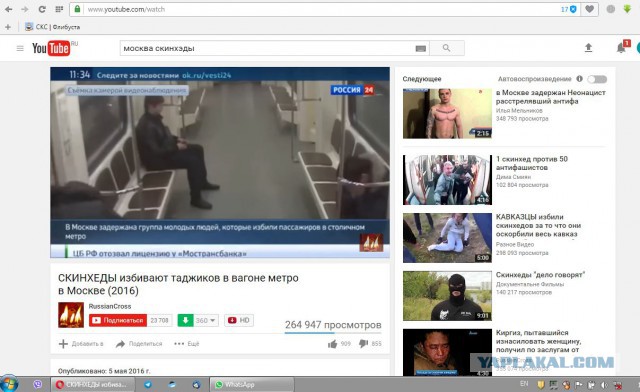Go forward with the browser forward arrow
Image resolution: width=640 pixels, height=392 pixels.
coord(25,9)
